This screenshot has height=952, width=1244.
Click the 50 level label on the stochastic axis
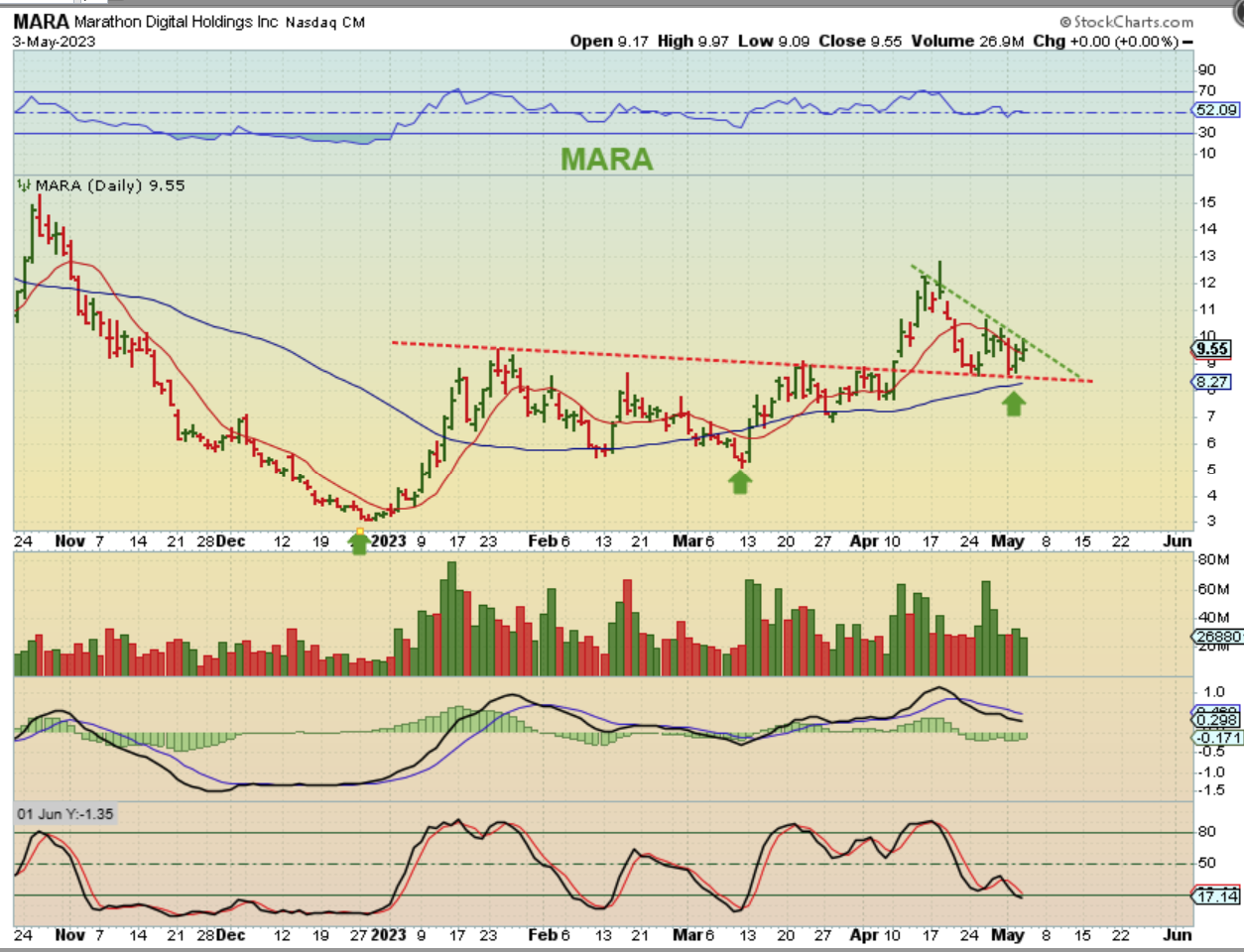point(1207,863)
